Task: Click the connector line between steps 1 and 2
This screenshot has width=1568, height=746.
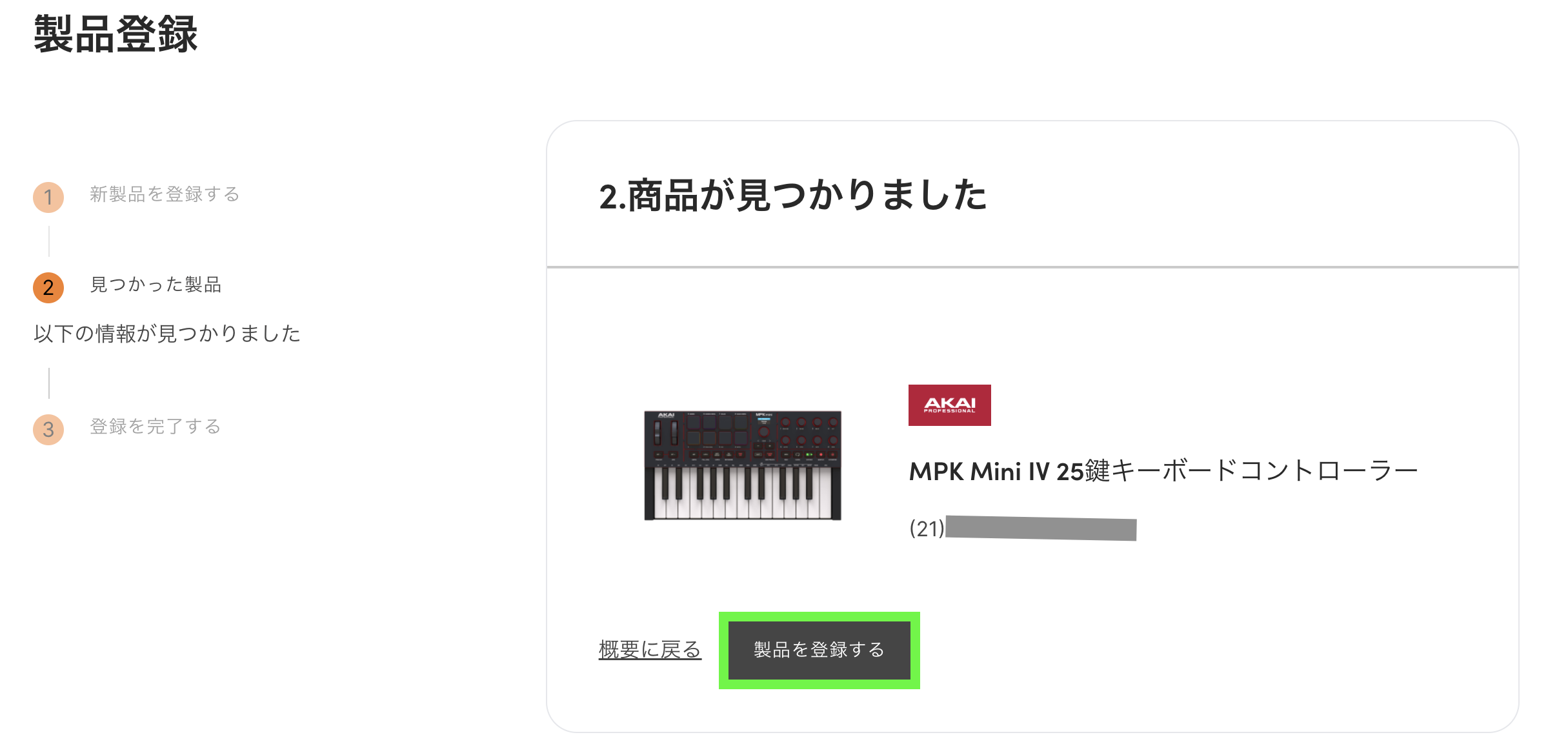Action: pyautogui.click(x=49, y=242)
